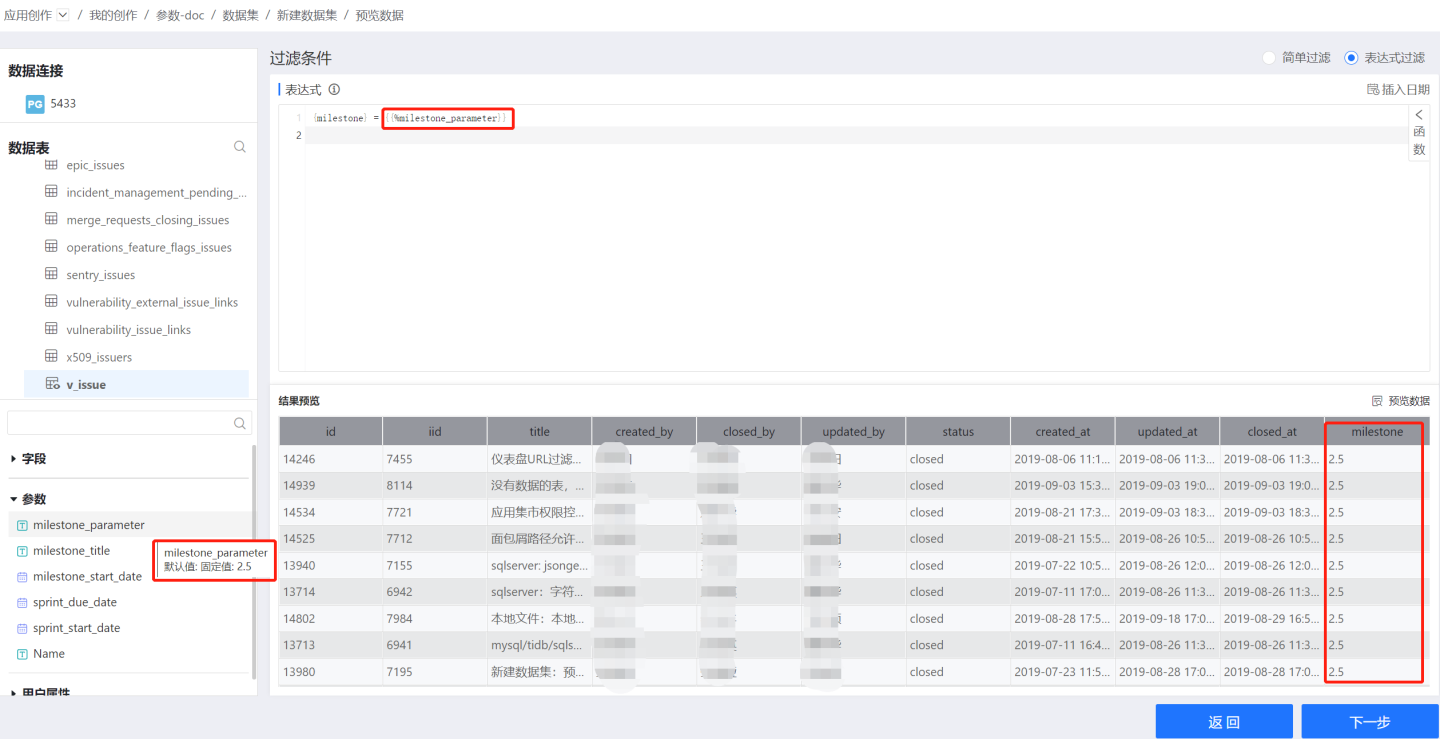Image resolution: width=1440 pixels, height=739 pixels.
Task: Click the sentry_issues table icon
Action: pyautogui.click(x=51, y=274)
